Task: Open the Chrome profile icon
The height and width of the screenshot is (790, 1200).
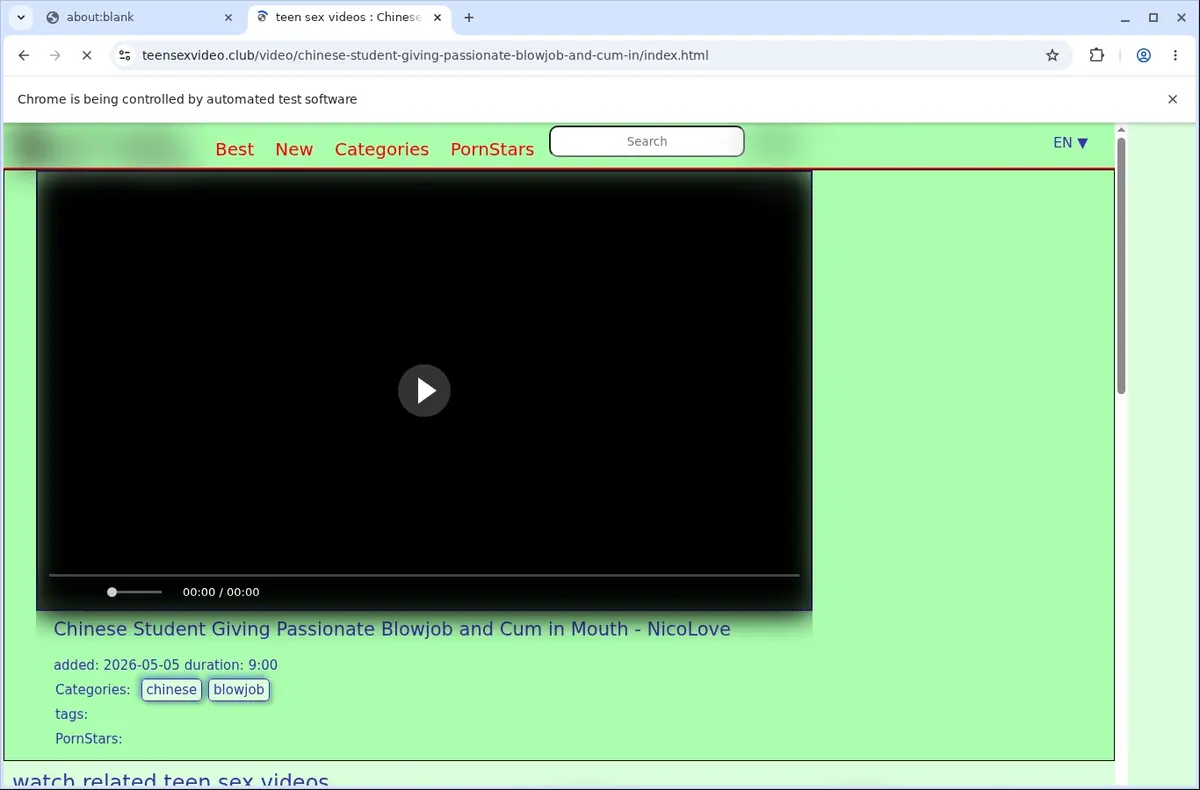Action: [x=1143, y=56]
